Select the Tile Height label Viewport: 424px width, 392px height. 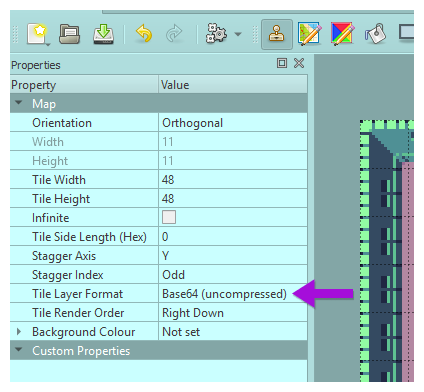coord(61,199)
